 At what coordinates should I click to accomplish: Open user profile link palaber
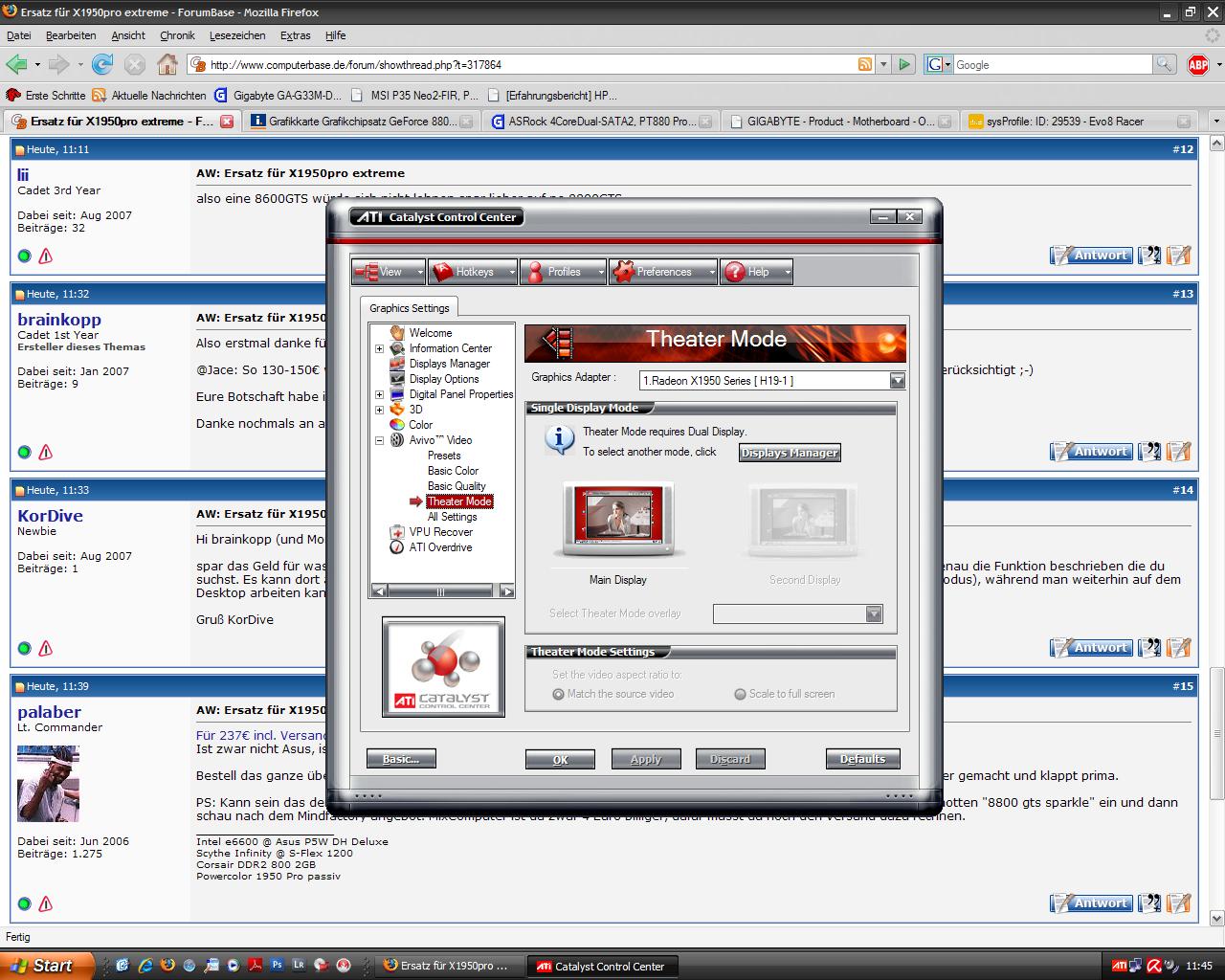point(49,712)
